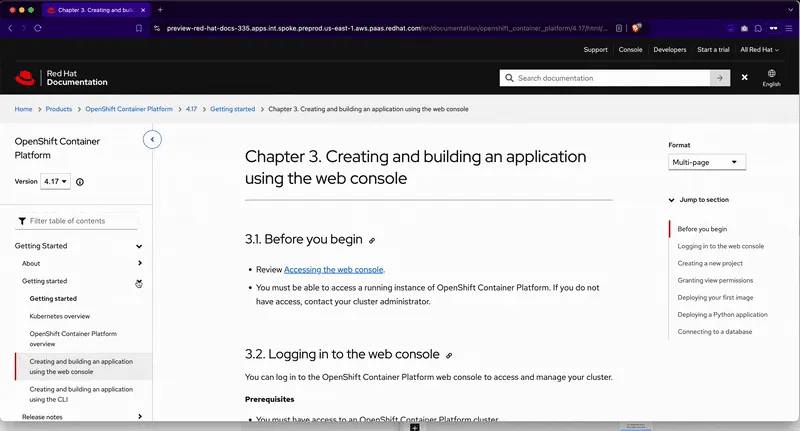Click the 4.17 breadcrumb link
Viewport: 800px width, 431px height.
(x=191, y=109)
